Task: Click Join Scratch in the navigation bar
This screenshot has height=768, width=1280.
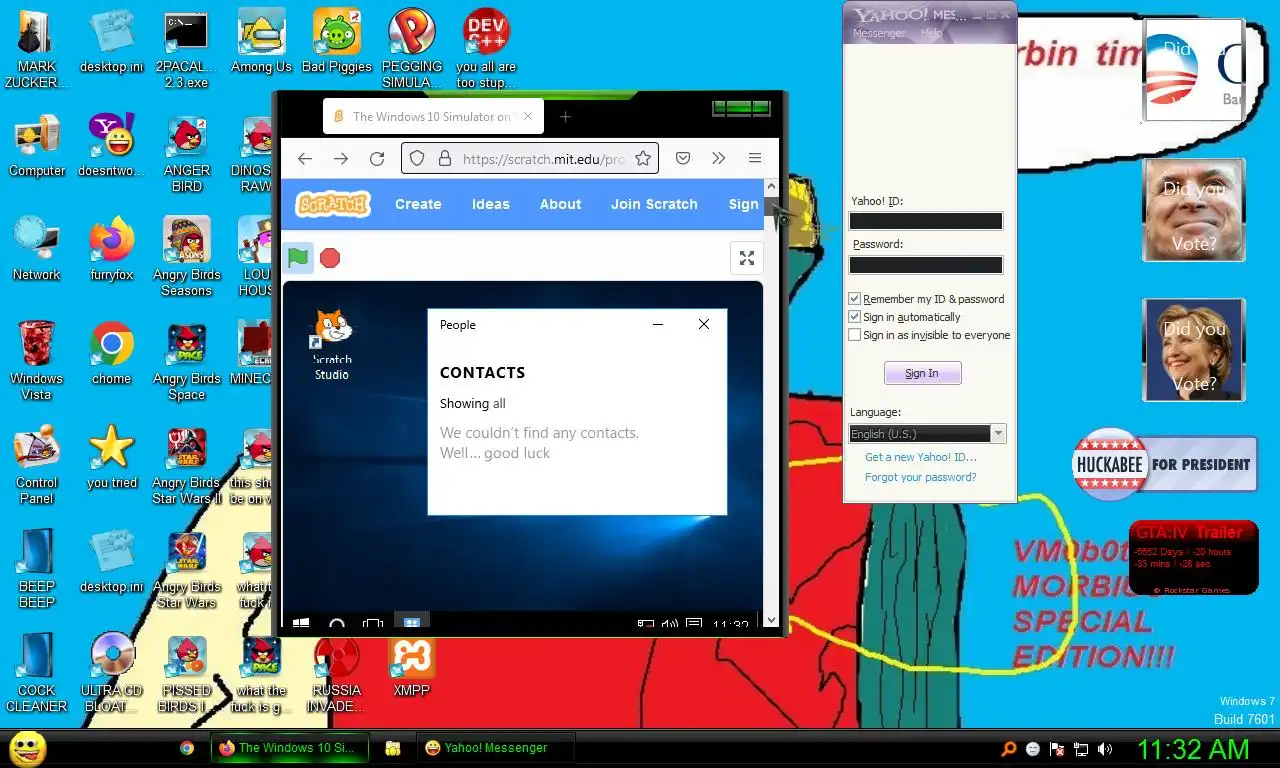Action: point(654,204)
